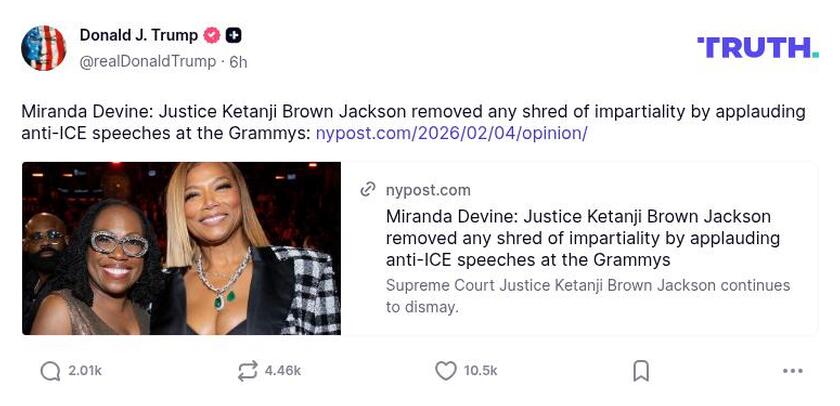The width and height of the screenshot is (840, 406).
Task: Click the 10.5k likes count
Action: [x=481, y=371]
